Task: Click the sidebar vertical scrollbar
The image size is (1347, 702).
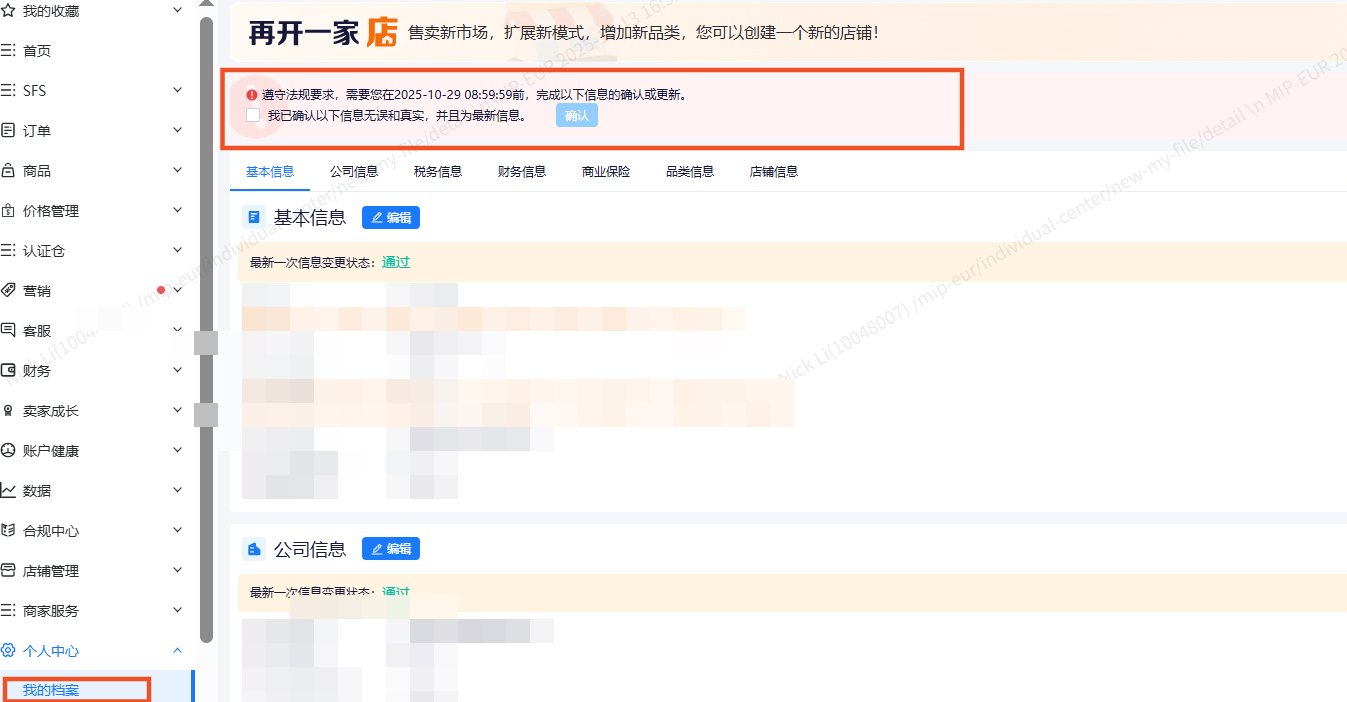Action: pos(207,330)
